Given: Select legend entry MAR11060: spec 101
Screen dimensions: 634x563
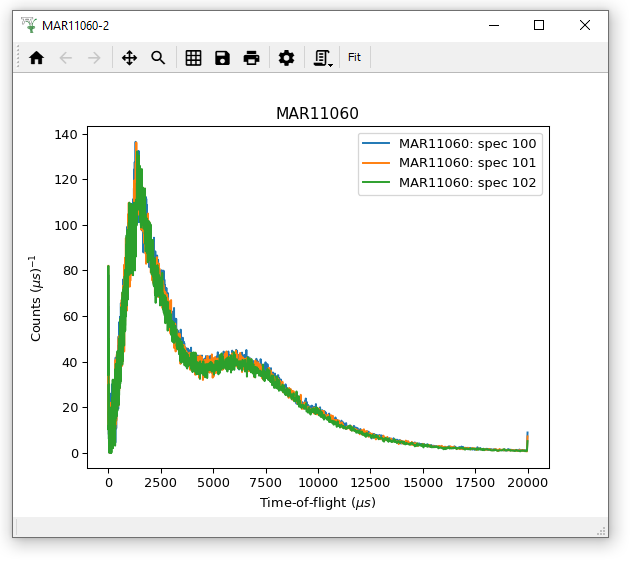Looking at the screenshot, I should [467, 163].
